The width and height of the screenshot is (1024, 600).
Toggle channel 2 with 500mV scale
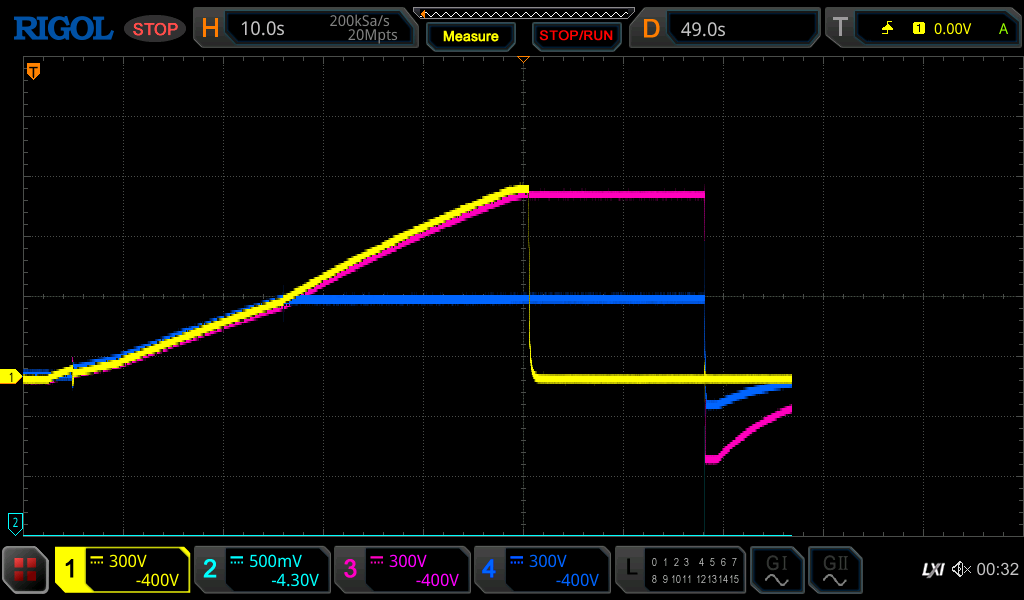point(262,570)
